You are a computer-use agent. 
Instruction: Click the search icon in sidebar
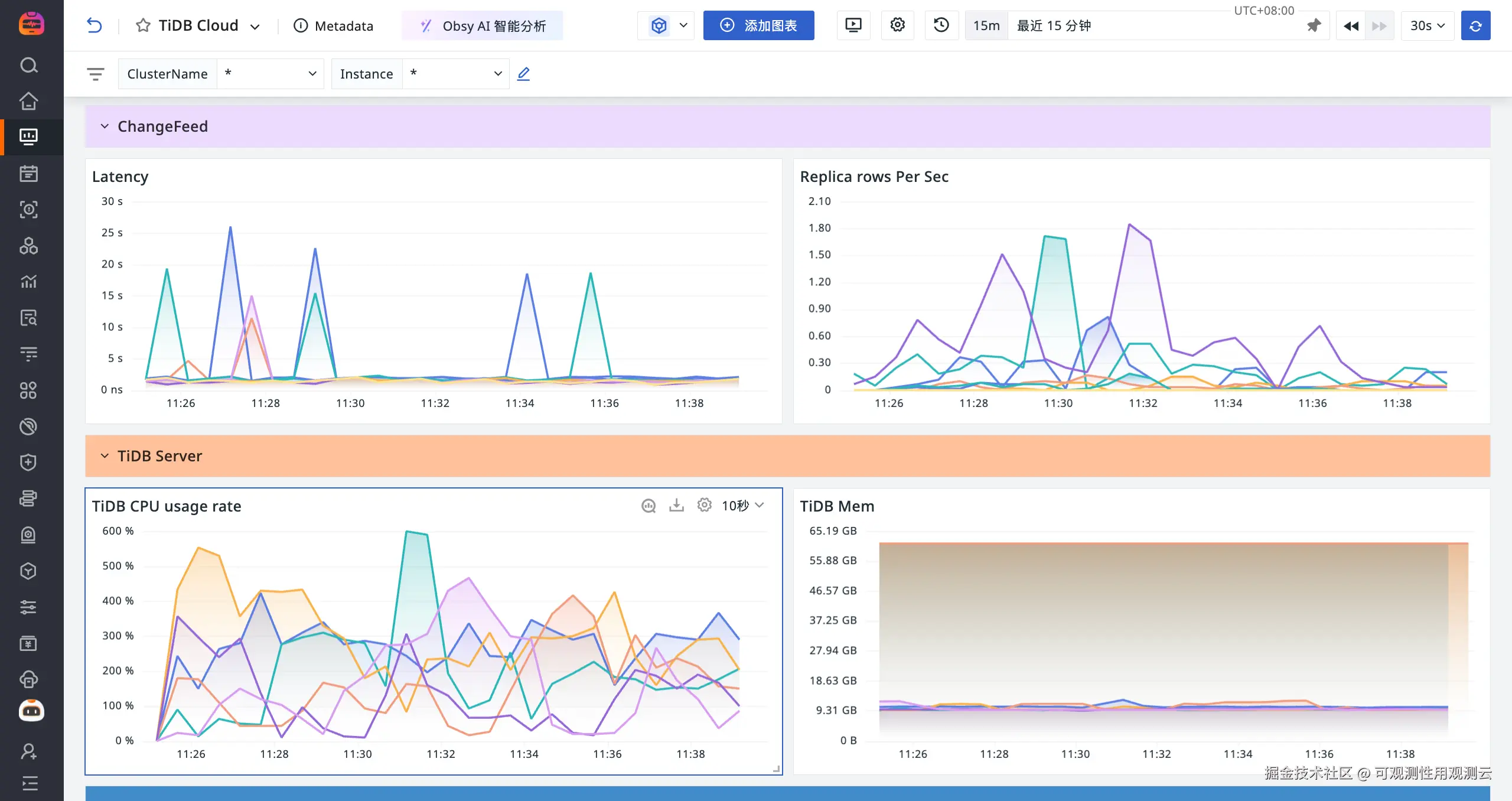(x=28, y=65)
